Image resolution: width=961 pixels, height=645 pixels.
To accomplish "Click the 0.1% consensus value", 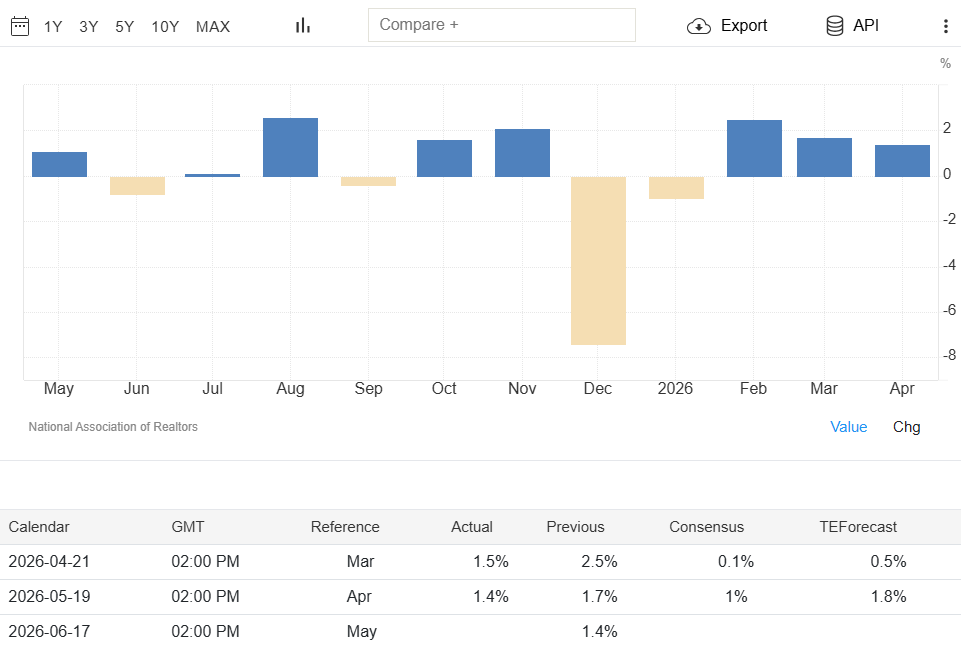I will coord(736,562).
